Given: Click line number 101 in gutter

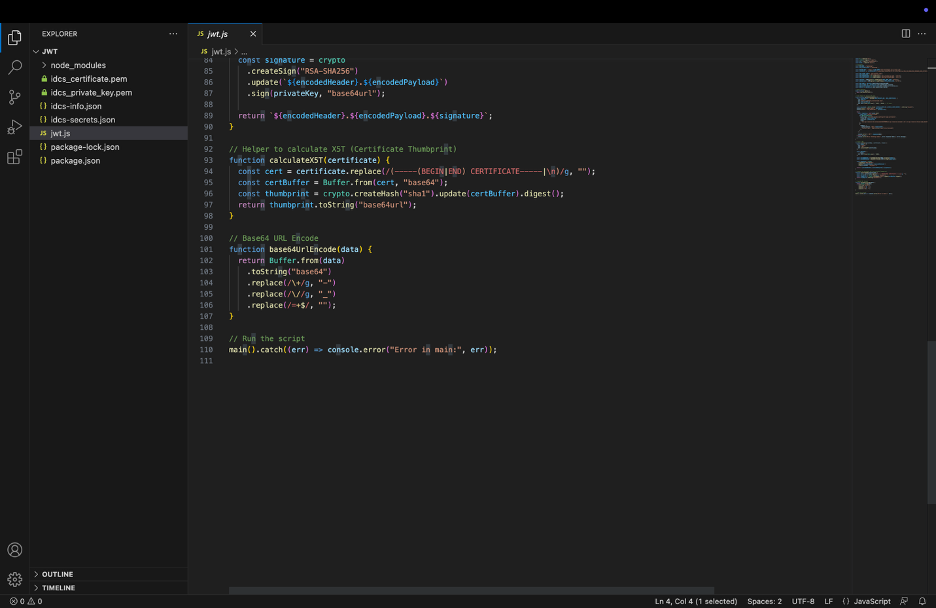Looking at the screenshot, I should click(x=206, y=249).
